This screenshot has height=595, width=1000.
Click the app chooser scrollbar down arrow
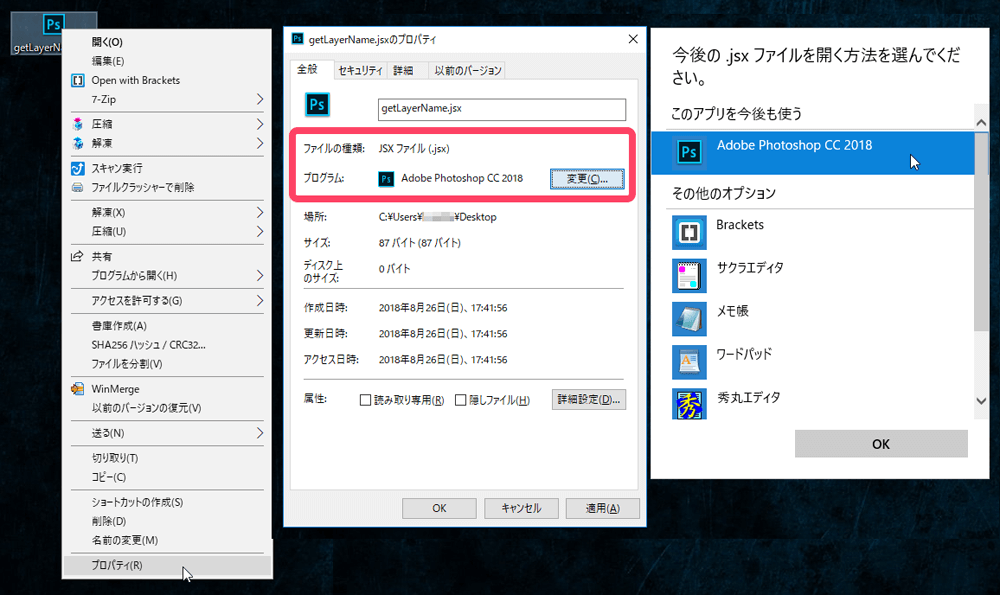(x=981, y=401)
